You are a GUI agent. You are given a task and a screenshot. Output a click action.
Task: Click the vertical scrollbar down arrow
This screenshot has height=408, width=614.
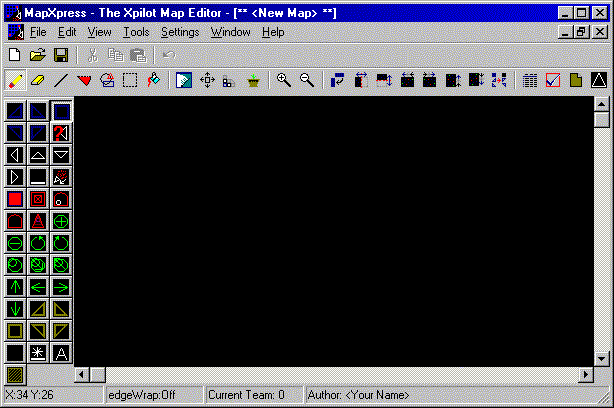coord(601,357)
